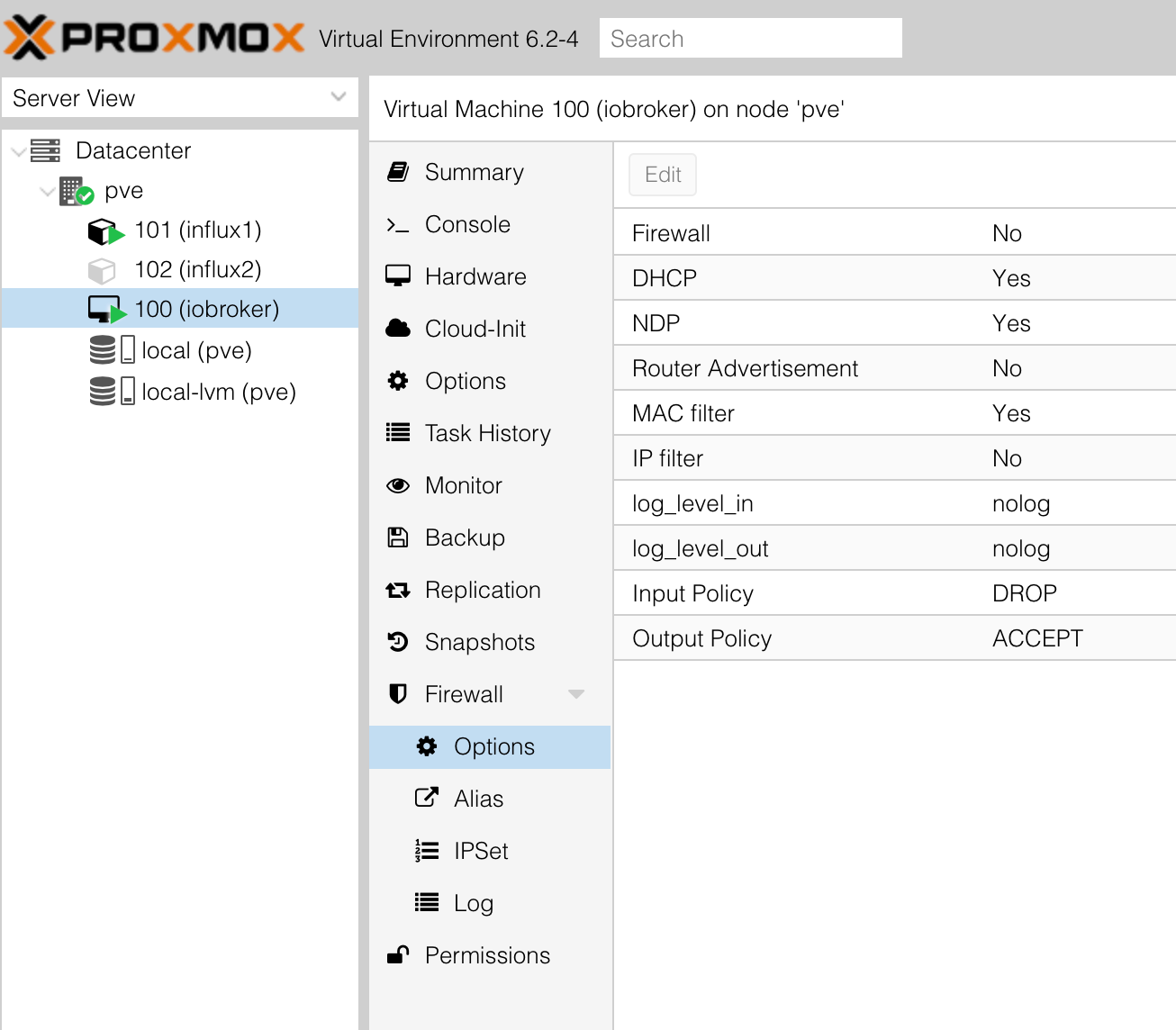The image size is (1176, 1030).
Task: Click the Monitor eye icon
Action: click(398, 485)
